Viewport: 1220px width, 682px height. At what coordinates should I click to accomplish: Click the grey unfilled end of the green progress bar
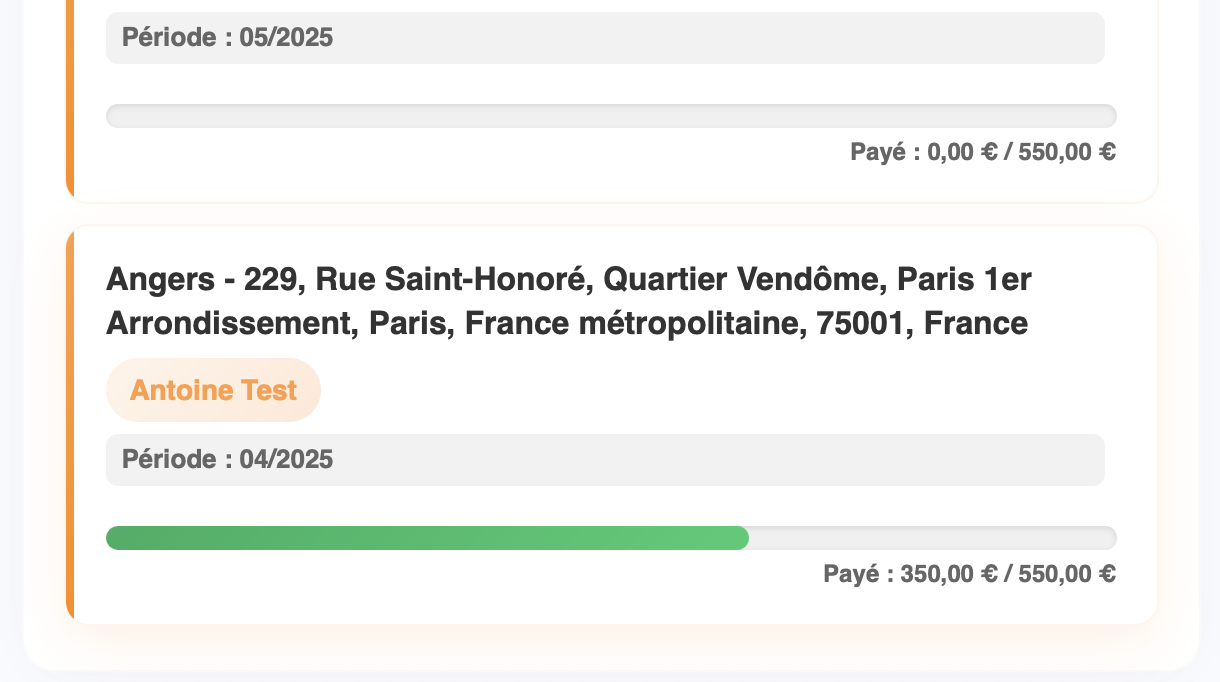(932, 538)
